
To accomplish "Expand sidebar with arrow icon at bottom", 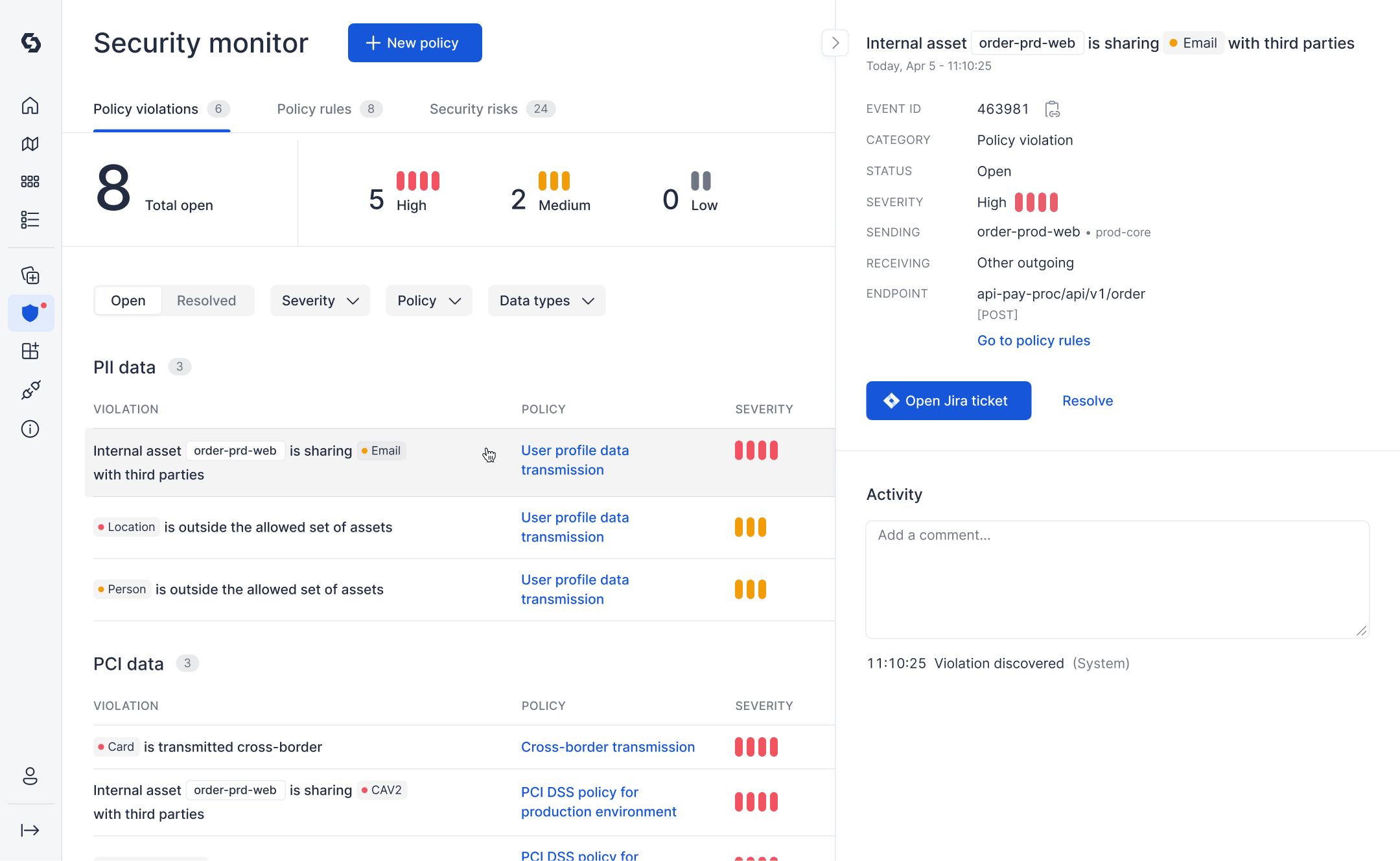I will (x=30, y=831).
